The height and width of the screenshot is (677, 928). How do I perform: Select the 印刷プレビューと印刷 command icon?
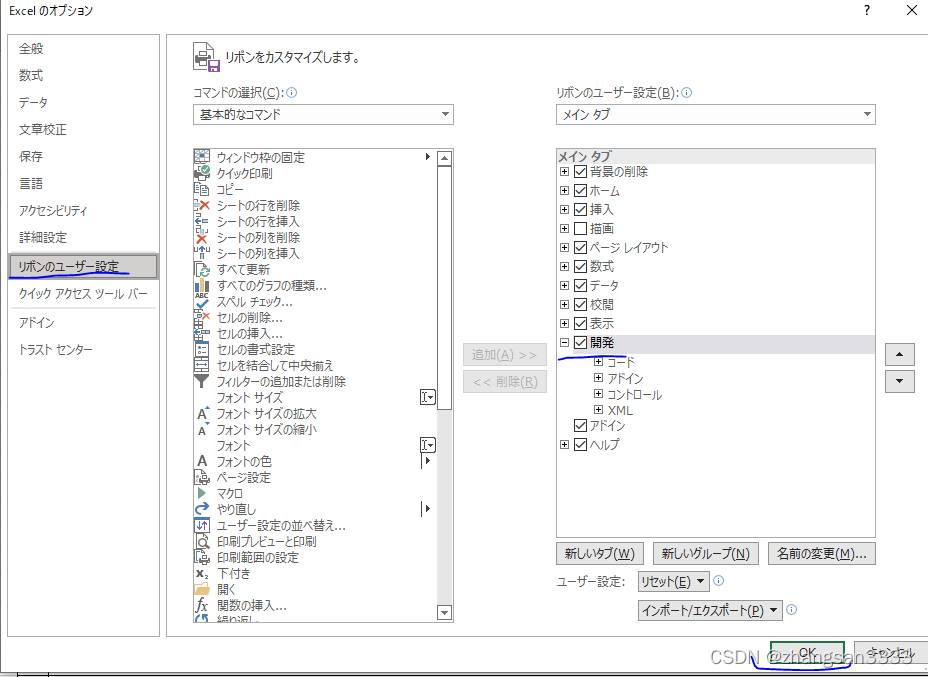click(x=202, y=541)
